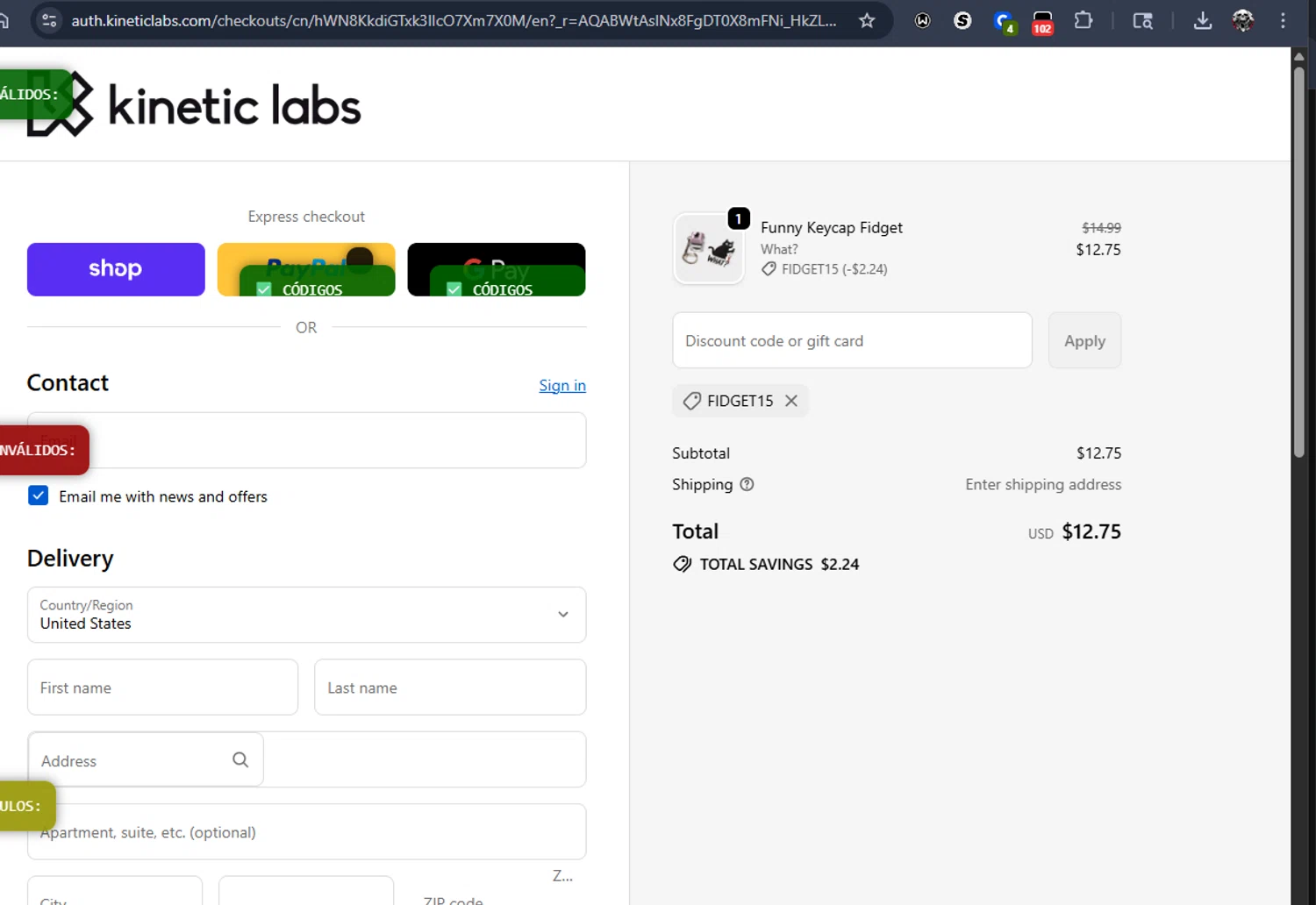Image resolution: width=1316 pixels, height=905 pixels.
Task: Click the Address field
Action: click(x=306, y=759)
